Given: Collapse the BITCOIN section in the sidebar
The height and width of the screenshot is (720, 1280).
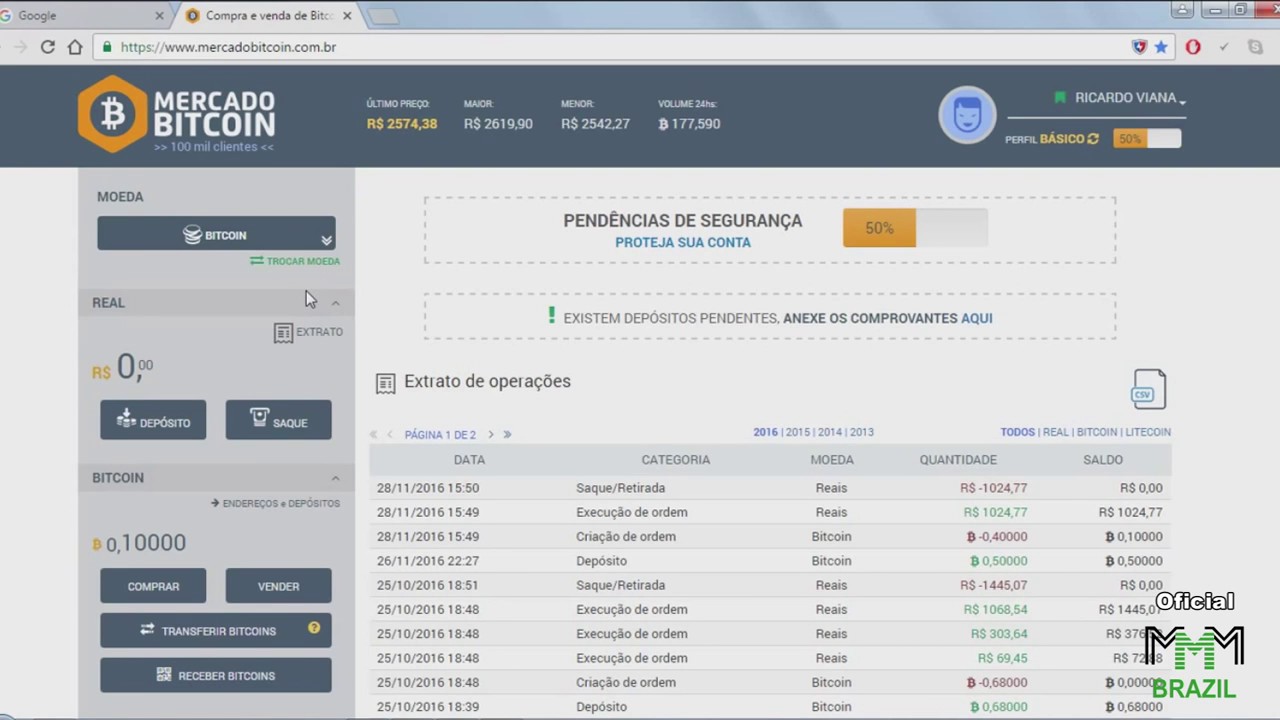Looking at the screenshot, I should click(x=335, y=478).
